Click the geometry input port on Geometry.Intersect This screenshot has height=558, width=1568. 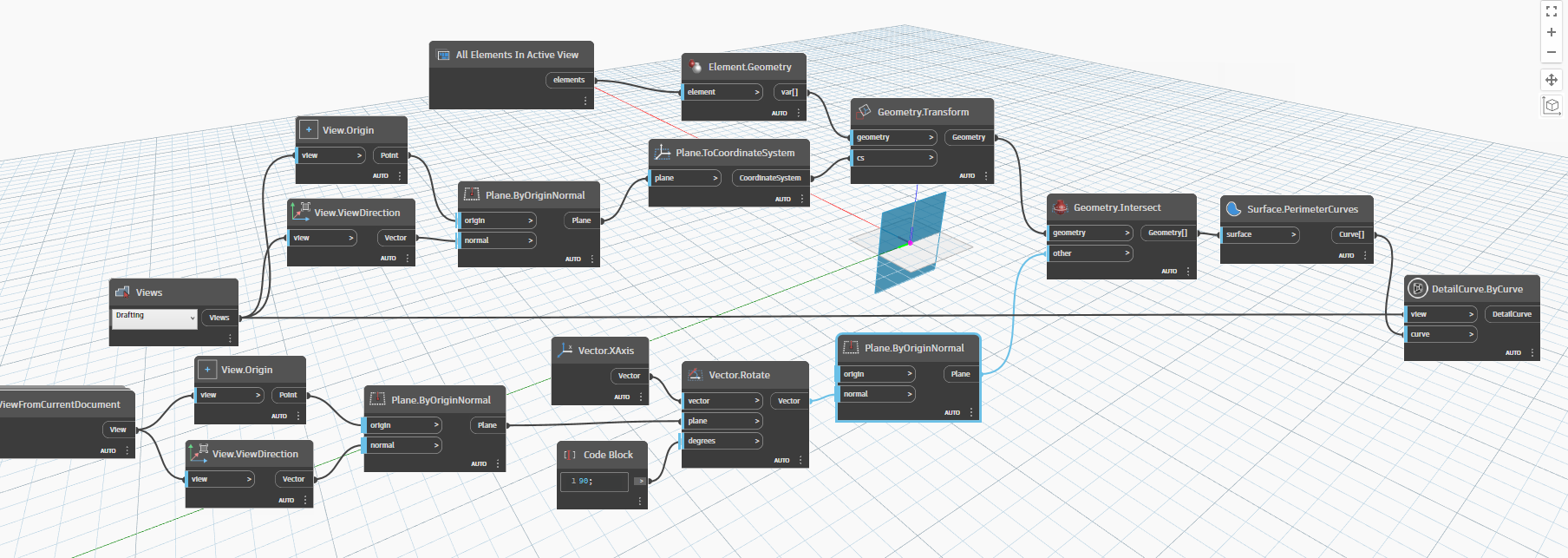pyautogui.click(x=1090, y=233)
